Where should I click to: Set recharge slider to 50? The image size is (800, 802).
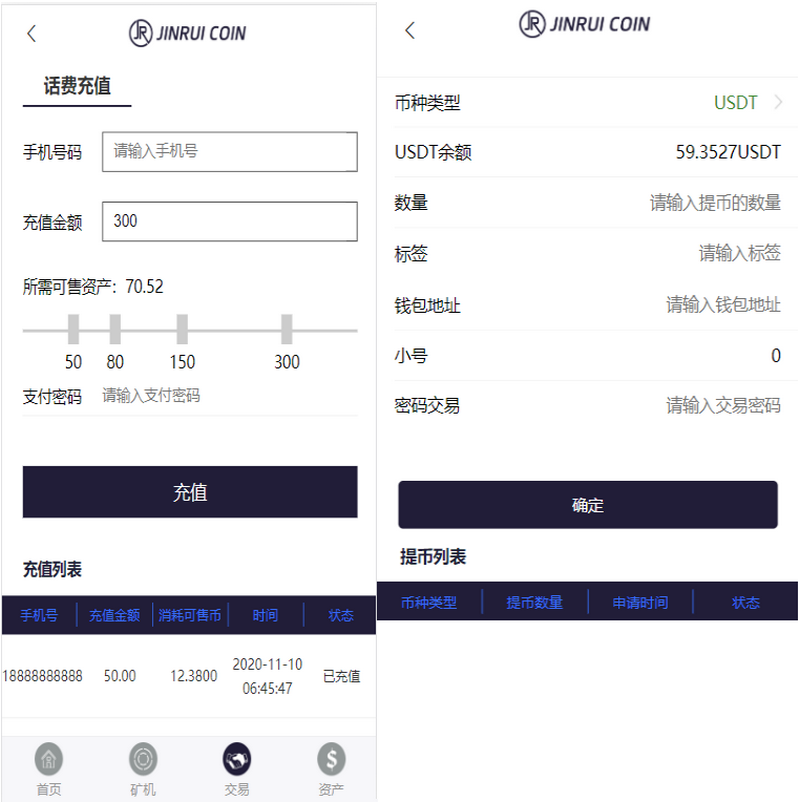(x=74, y=330)
